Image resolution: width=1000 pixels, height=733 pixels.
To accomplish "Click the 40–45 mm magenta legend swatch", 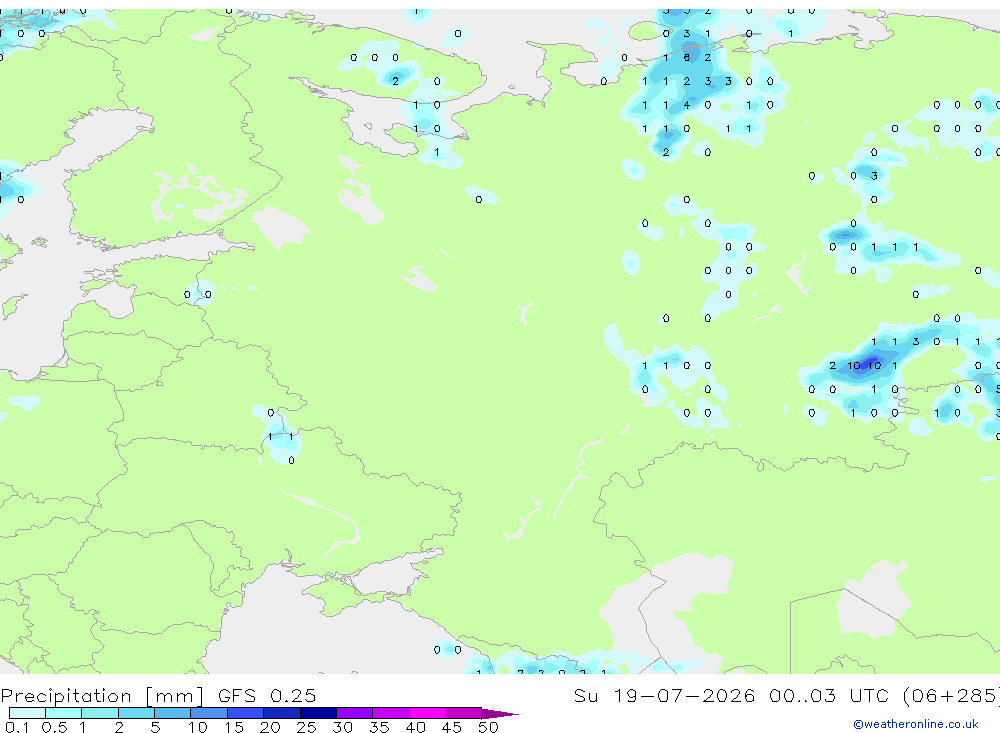I will click(427, 713).
